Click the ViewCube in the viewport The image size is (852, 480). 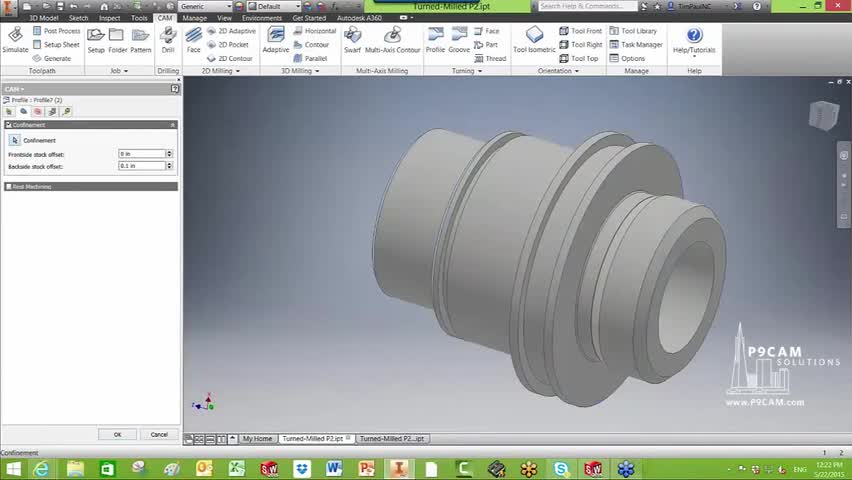tap(824, 115)
